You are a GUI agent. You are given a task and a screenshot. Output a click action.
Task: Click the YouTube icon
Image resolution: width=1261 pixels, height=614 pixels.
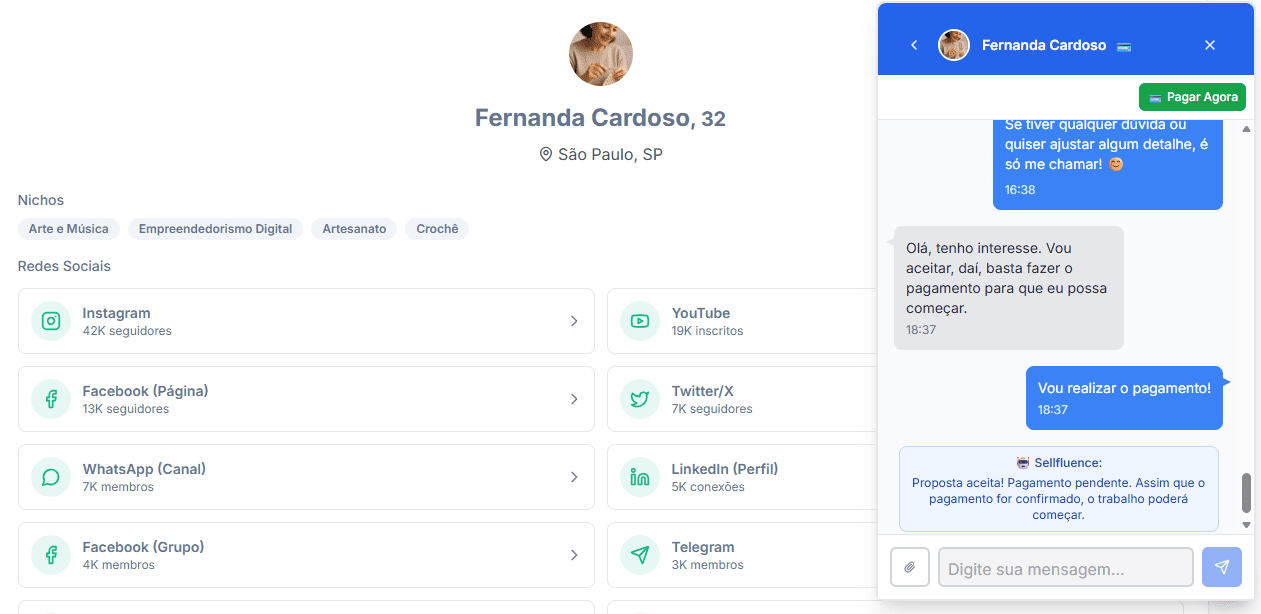(x=640, y=321)
